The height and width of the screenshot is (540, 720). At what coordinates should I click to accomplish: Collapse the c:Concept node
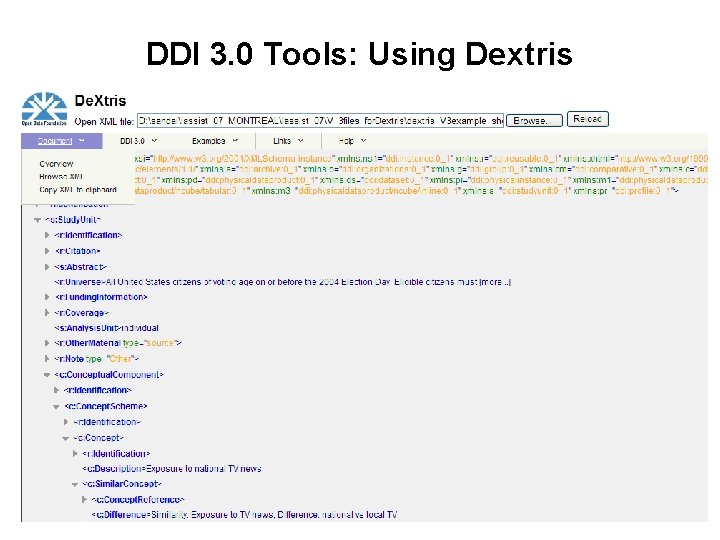(x=66, y=438)
